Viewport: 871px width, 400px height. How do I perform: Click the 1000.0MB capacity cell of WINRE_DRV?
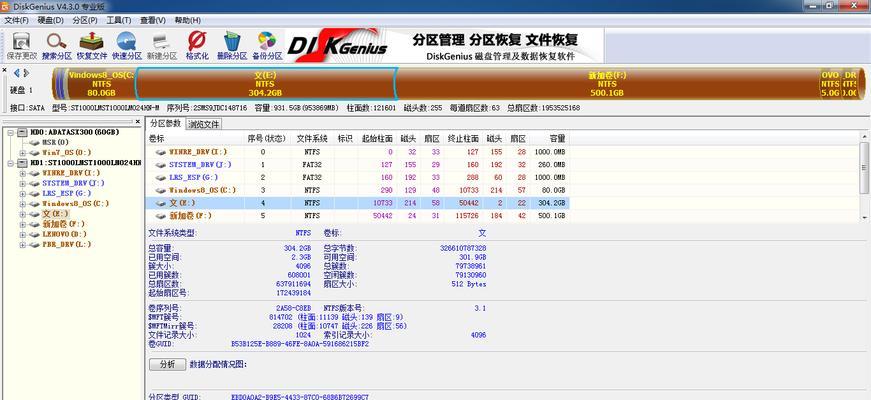pyautogui.click(x=550, y=152)
